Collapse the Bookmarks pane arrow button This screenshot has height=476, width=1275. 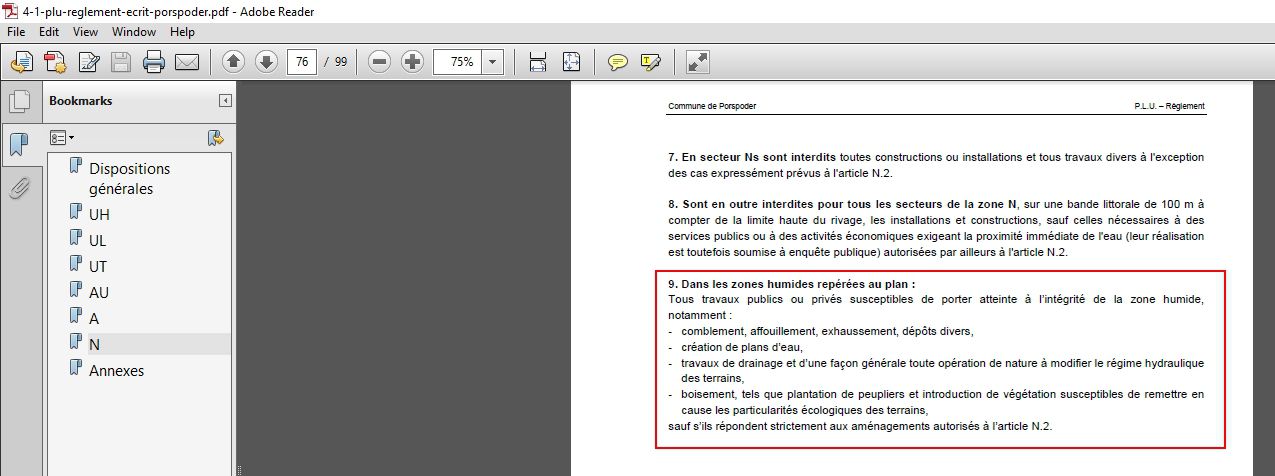(226, 101)
